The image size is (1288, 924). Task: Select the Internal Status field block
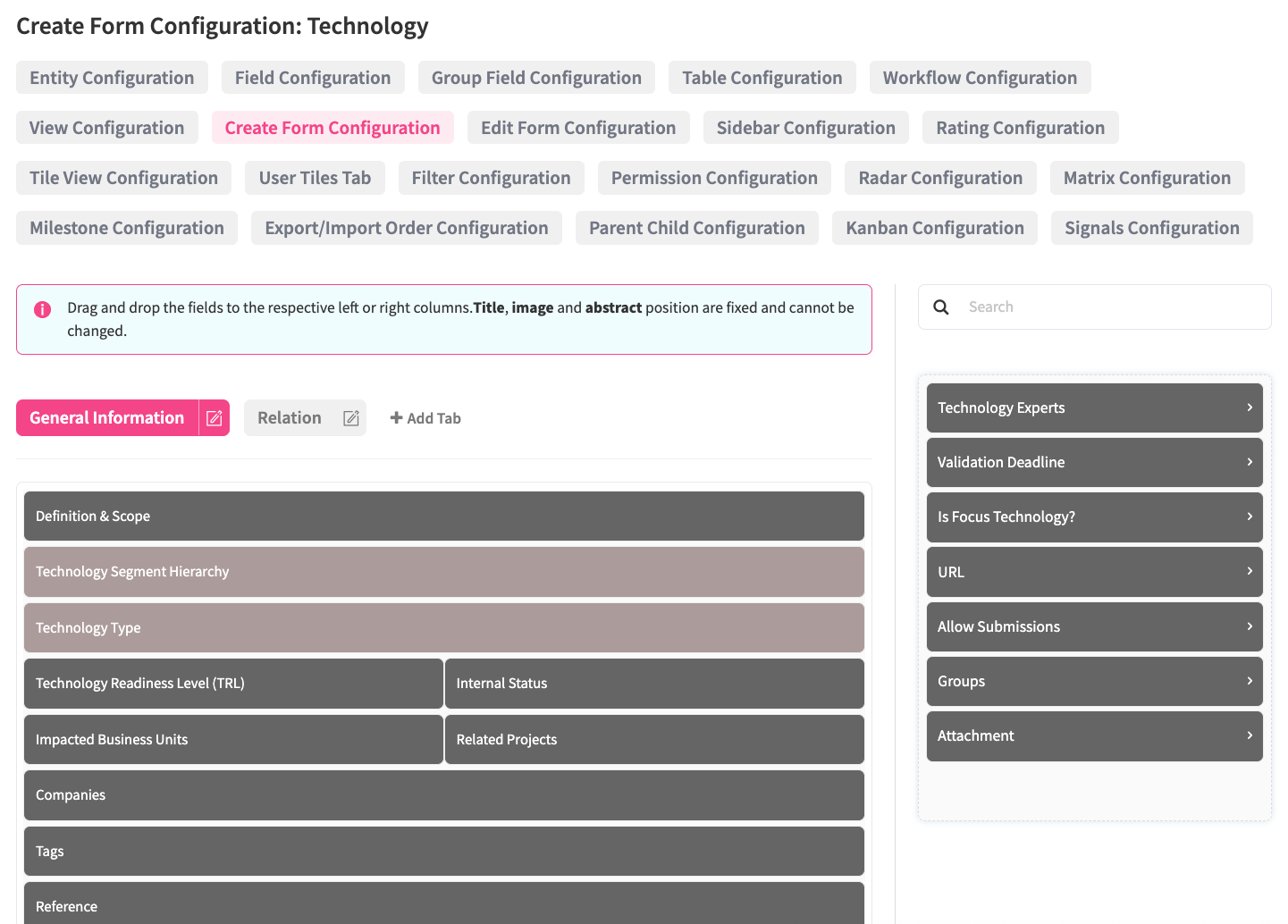coord(654,684)
